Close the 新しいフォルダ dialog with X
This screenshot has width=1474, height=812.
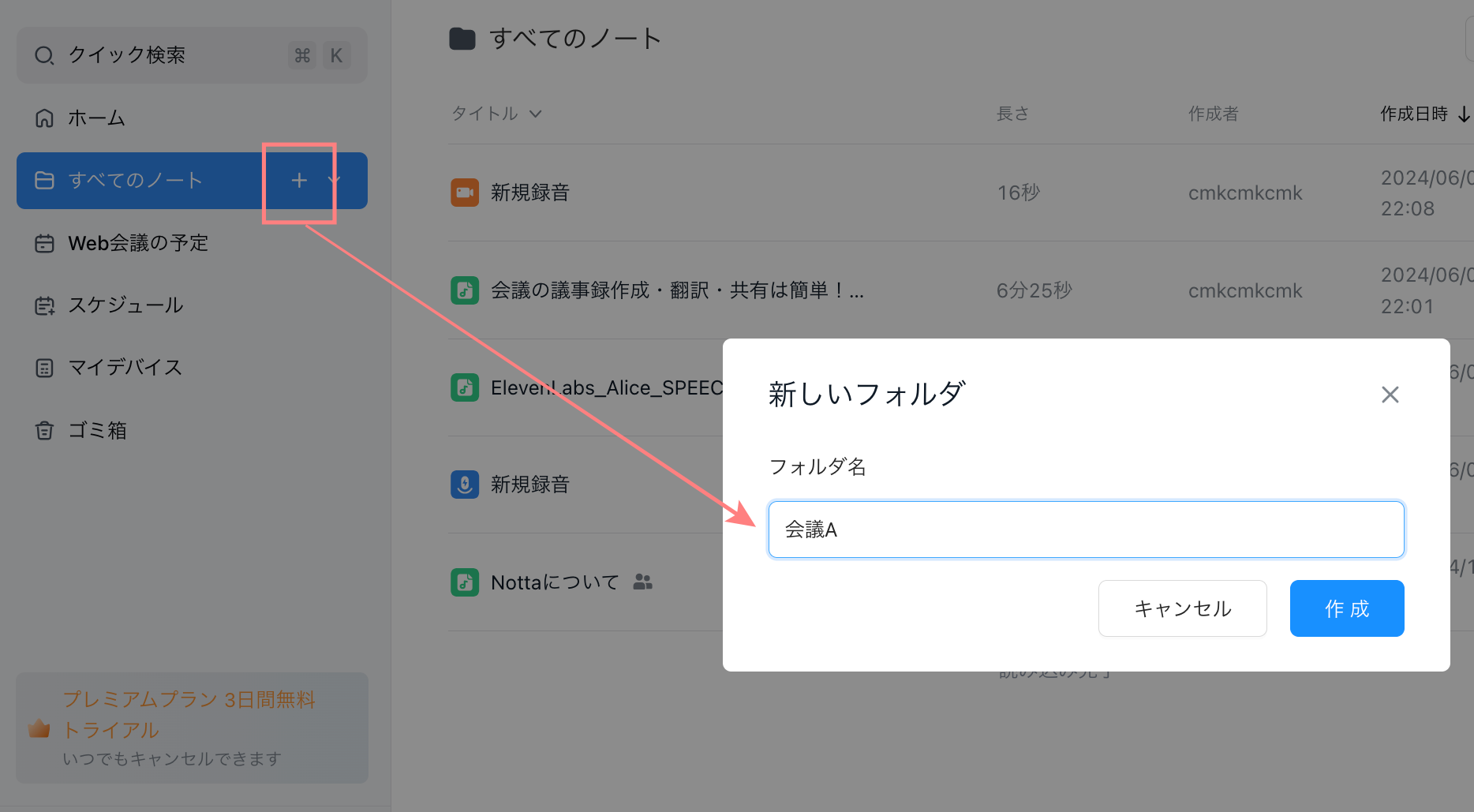click(1390, 395)
